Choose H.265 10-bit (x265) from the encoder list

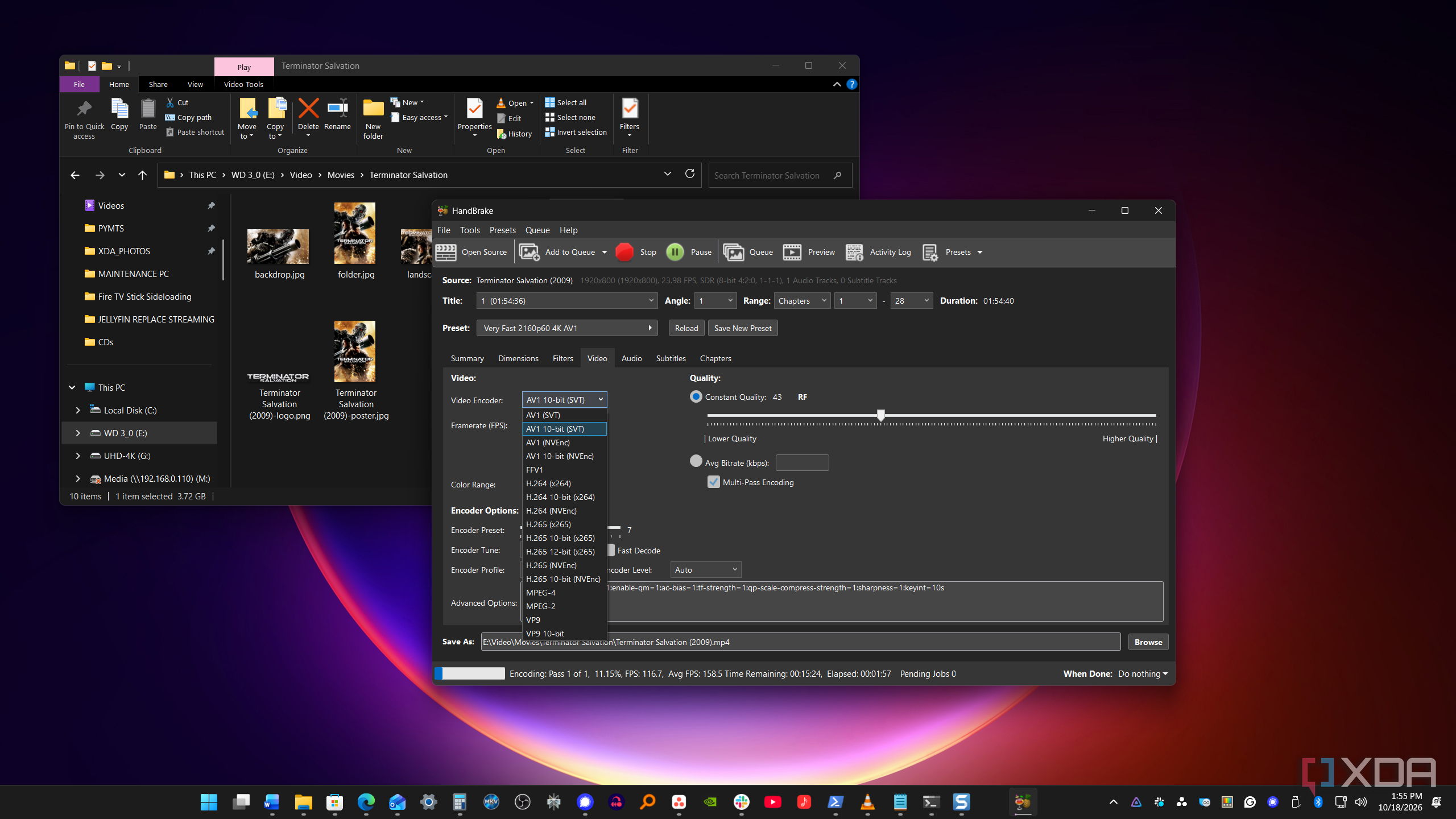(x=564, y=537)
